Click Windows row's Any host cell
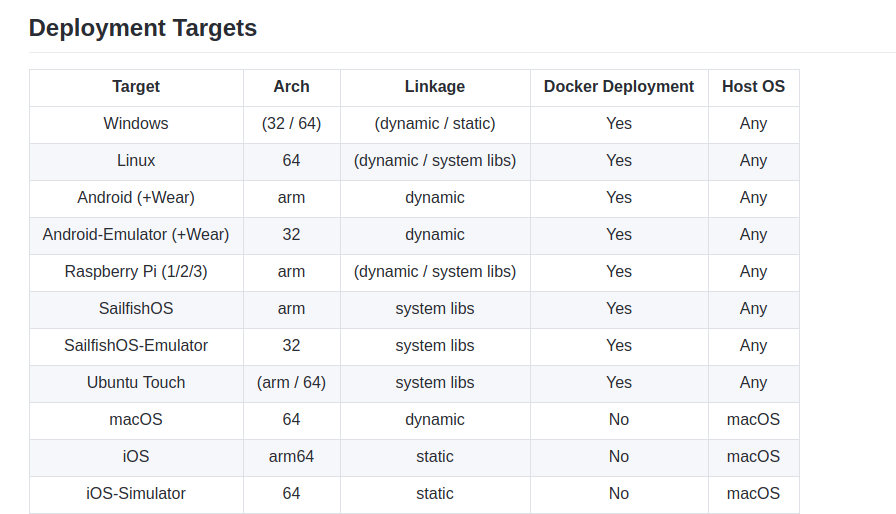This screenshot has height=514, width=896. tap(753, 124)
